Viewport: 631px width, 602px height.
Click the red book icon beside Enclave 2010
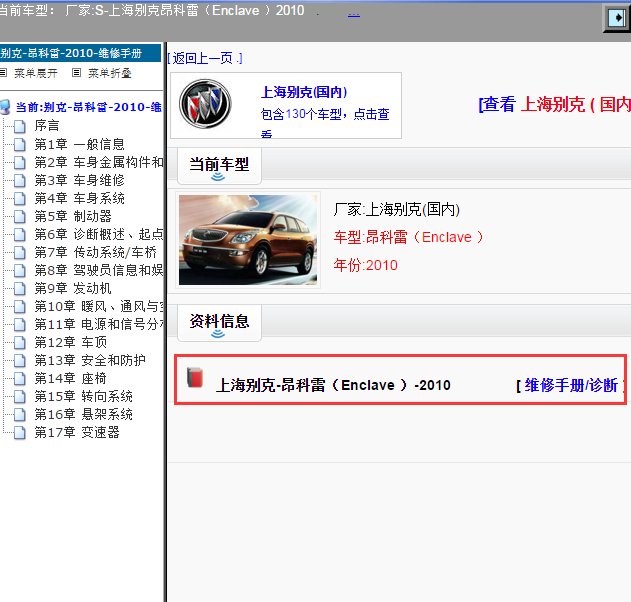click(x=195, y=377)
